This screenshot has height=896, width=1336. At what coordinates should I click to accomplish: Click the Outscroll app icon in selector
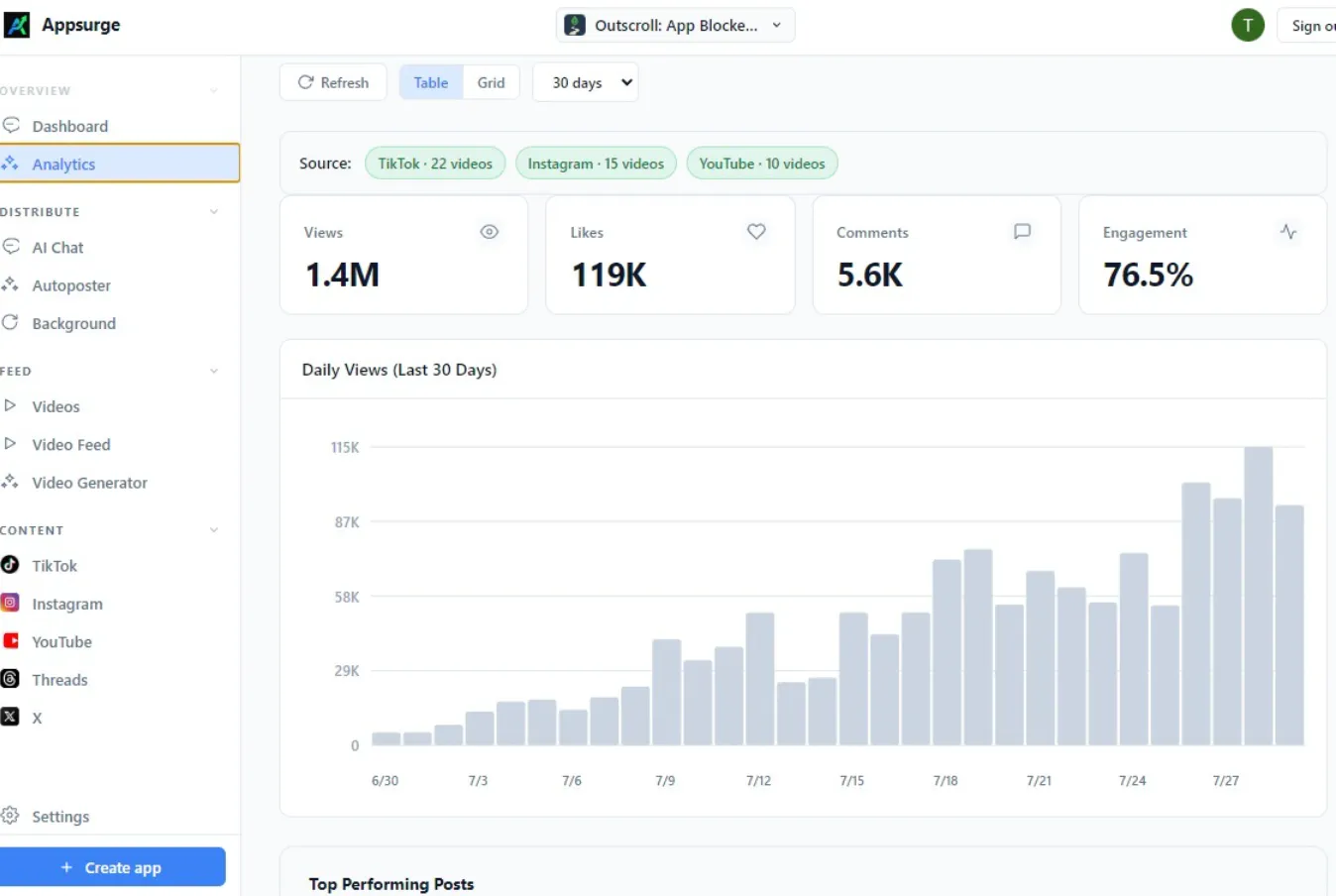[x=575, y=26]
